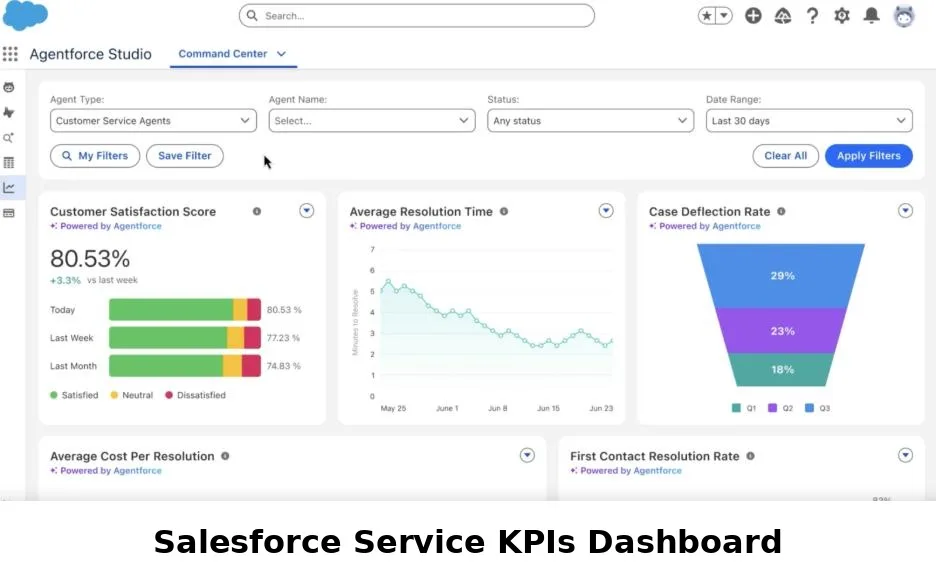Screen dimensions: 936x573
Task: Click the Clear All button
Action: pyautogui.click(x=786, y=156)
